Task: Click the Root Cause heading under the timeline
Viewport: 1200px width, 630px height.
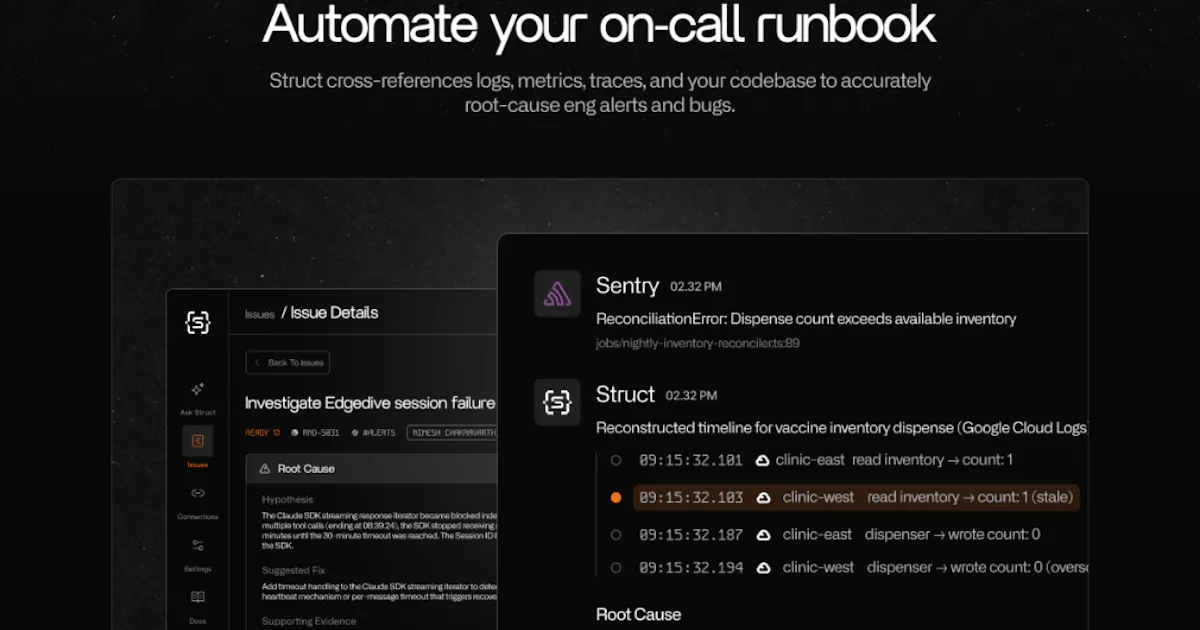Action: [639, 614]
